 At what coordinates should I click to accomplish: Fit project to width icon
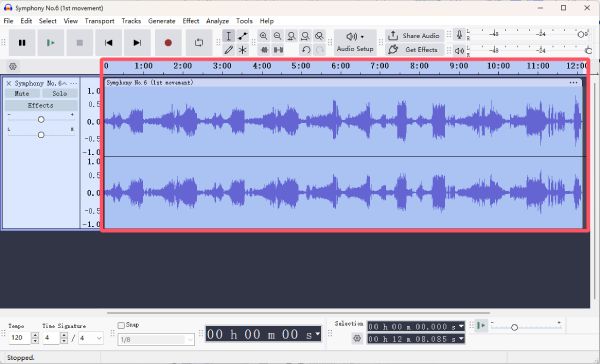click(305, 36)
